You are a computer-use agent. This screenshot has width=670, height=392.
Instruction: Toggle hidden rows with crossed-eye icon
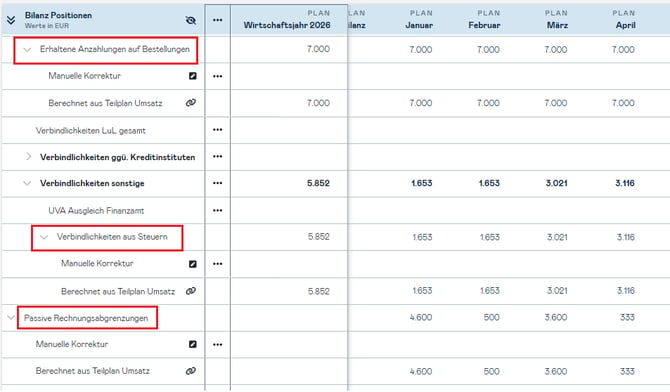click(191, 20)
